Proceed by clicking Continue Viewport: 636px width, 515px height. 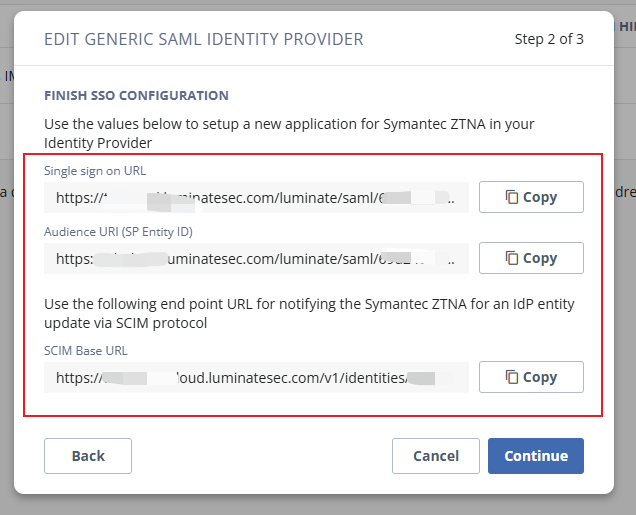point(536,456)
